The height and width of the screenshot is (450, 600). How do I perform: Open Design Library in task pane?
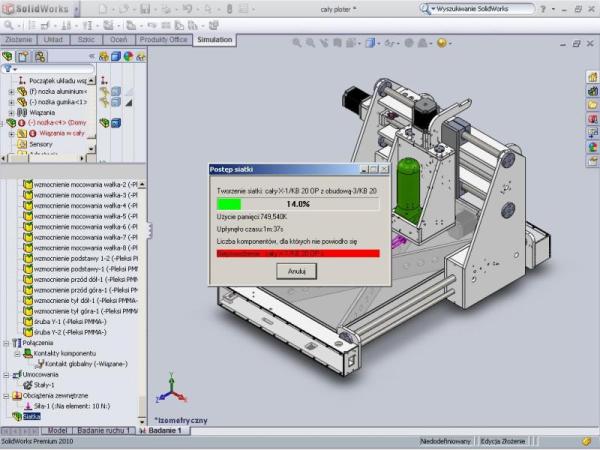592,91
